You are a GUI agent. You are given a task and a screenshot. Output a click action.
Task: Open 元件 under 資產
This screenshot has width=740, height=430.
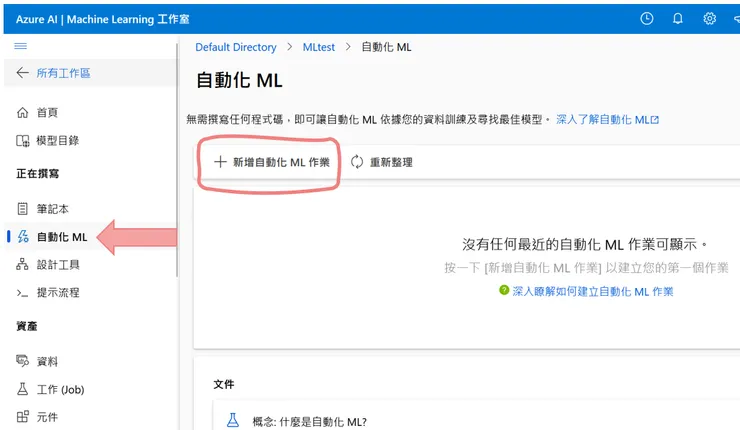[x=47, y=417]
